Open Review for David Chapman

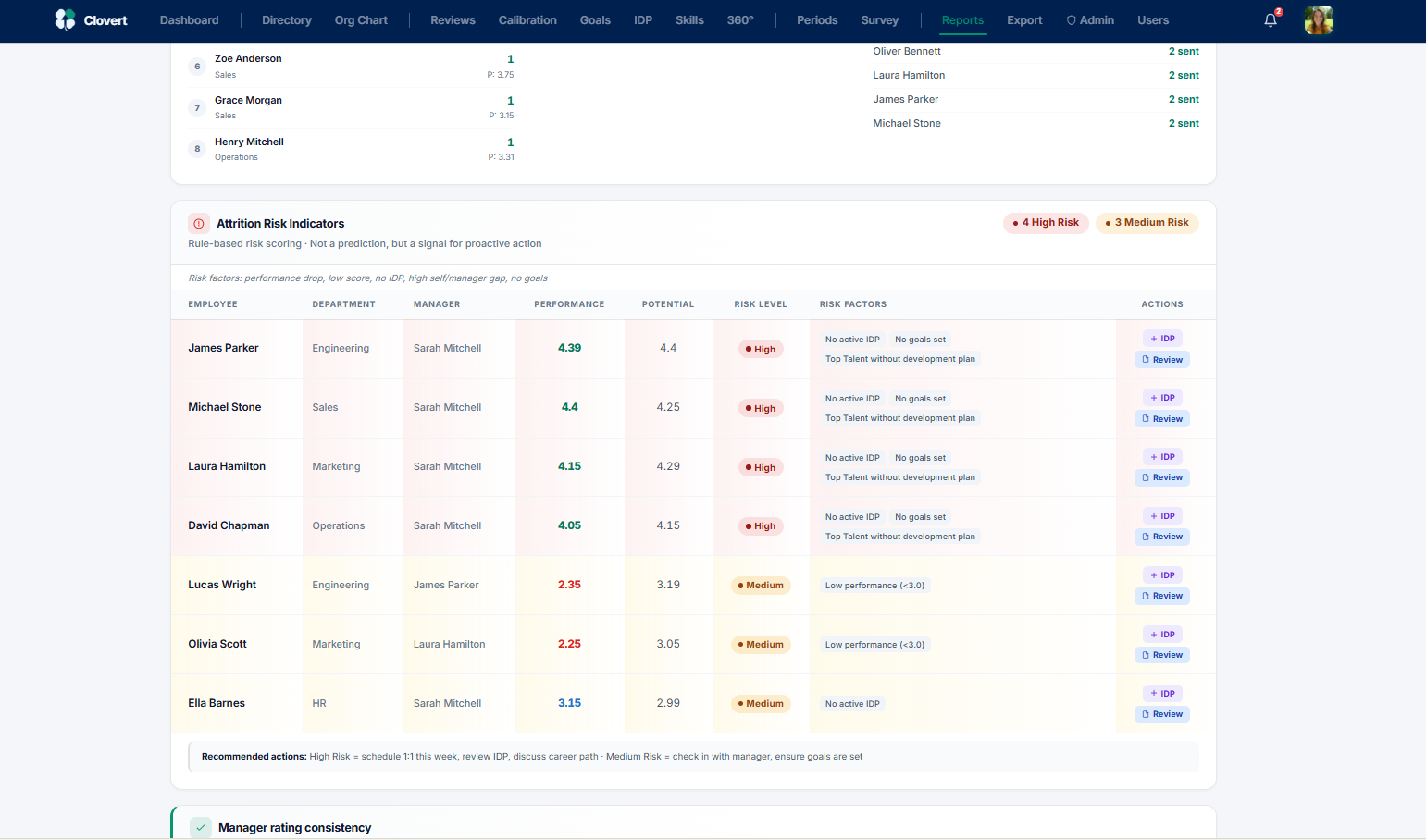pyautogui.click(x=1162, y=537)
